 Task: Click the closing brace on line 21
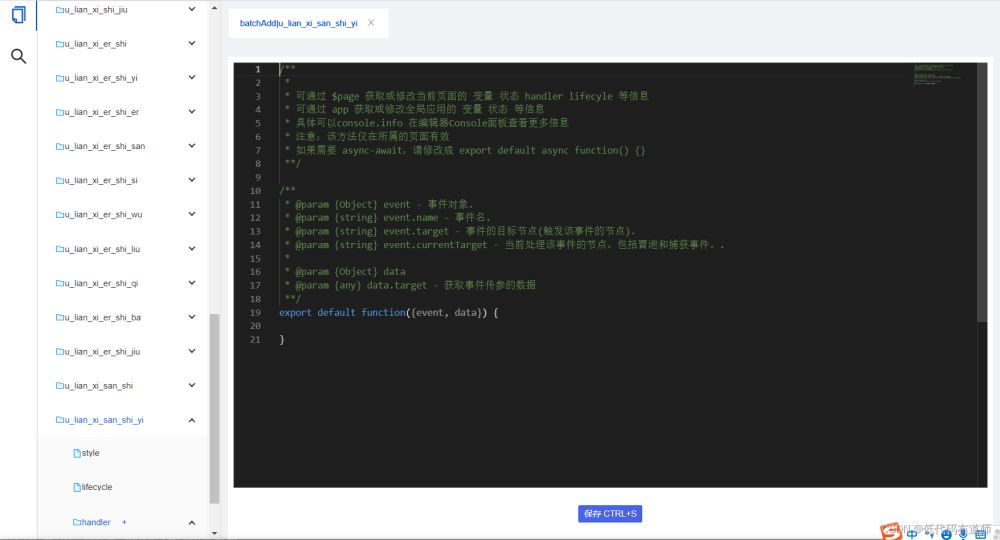282,339
